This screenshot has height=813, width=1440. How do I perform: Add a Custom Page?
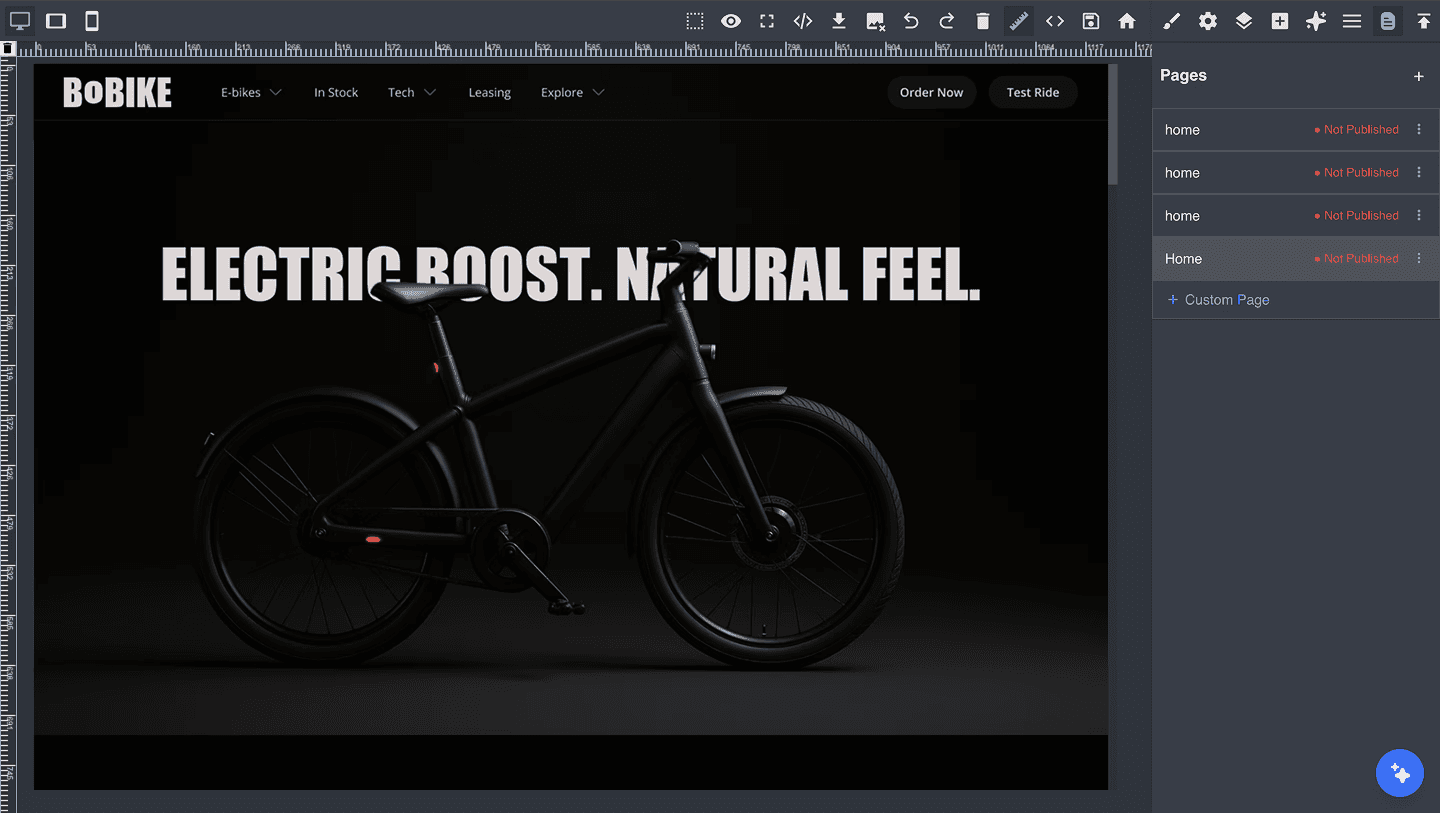(x=1217, y=299)
